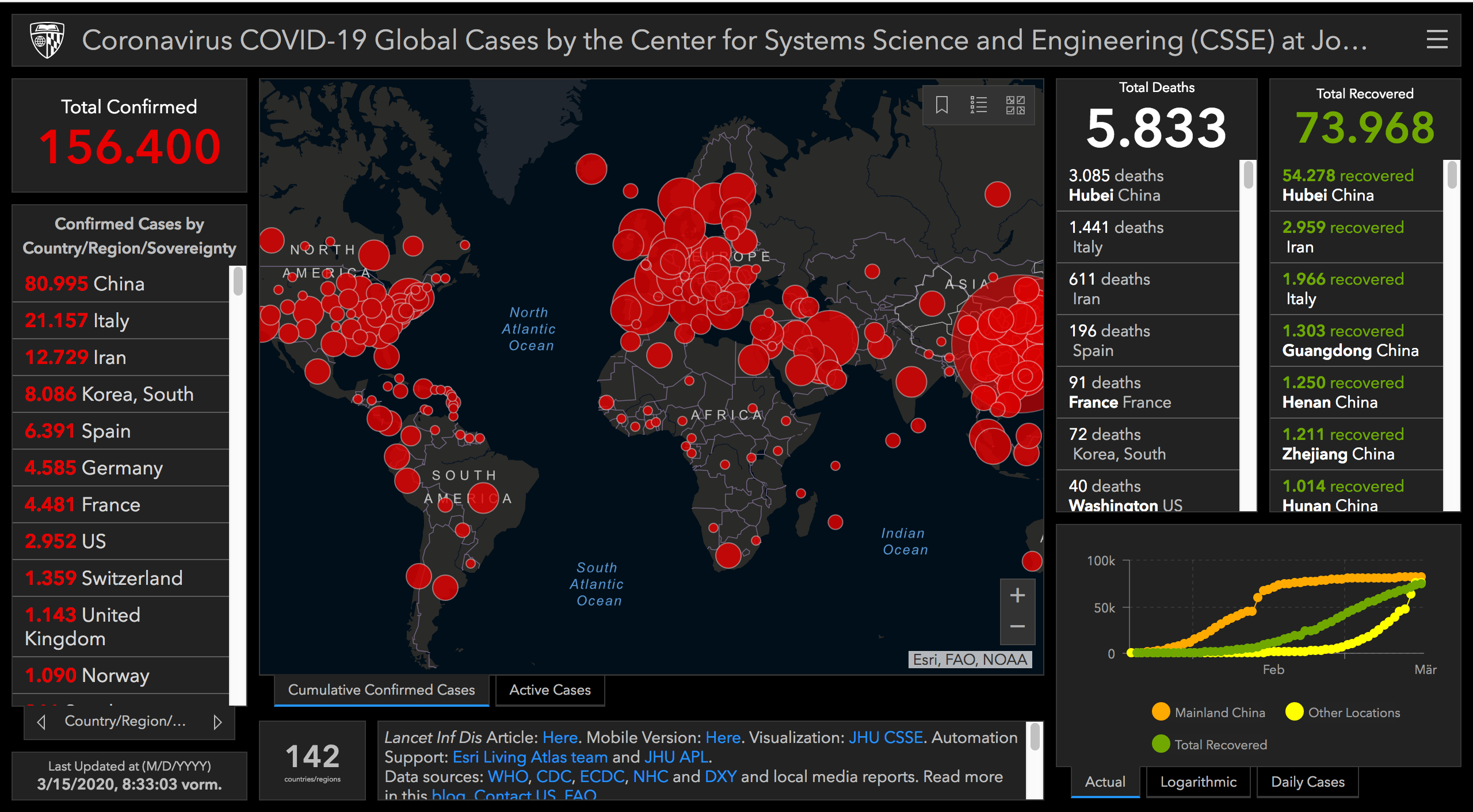Select Iran in the confirmed cases list

click(121, 357)
